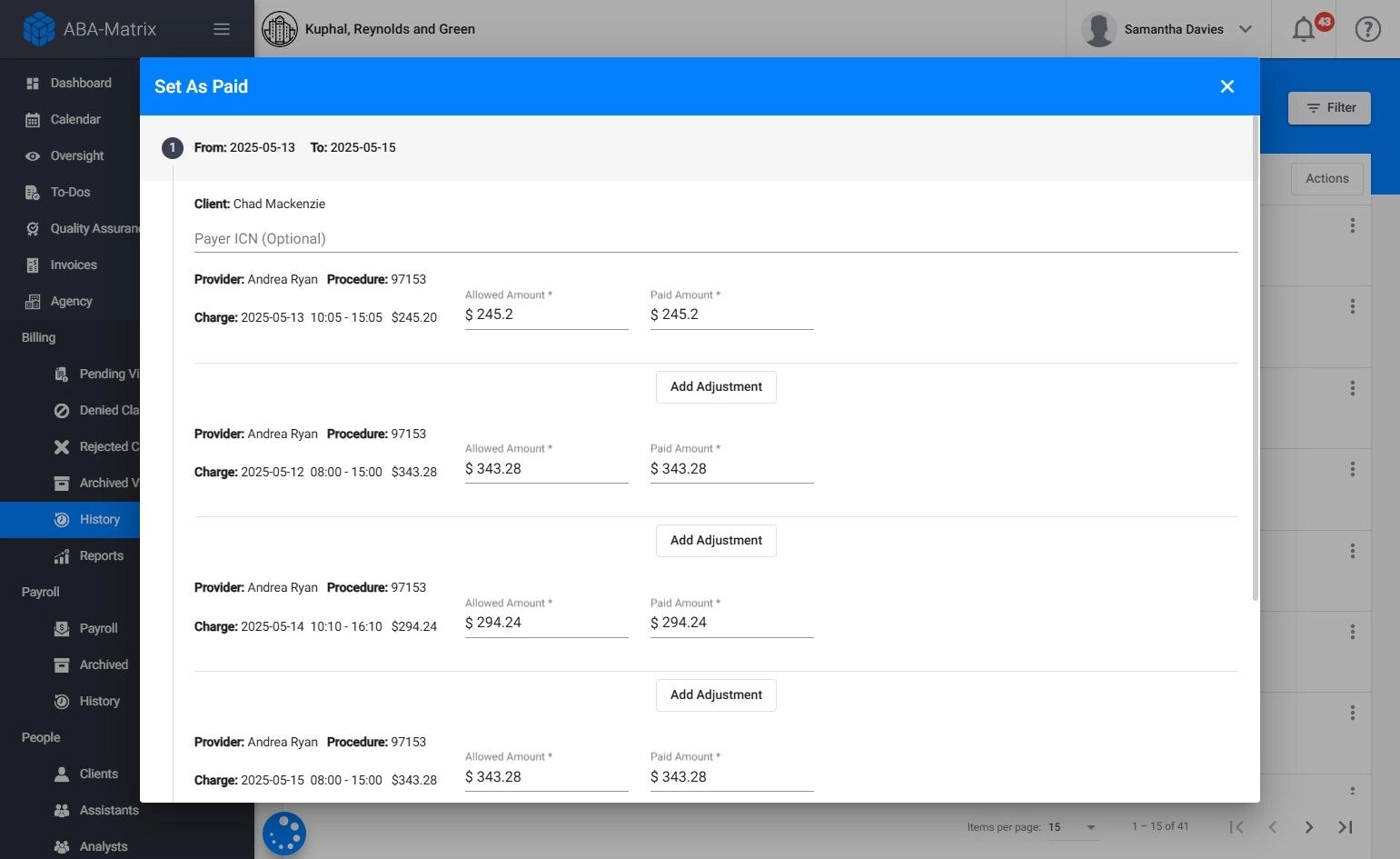Add Adjustment for the 2025-05-13 charge
This screenshot has height=859, width=1400.
[716, 387]
